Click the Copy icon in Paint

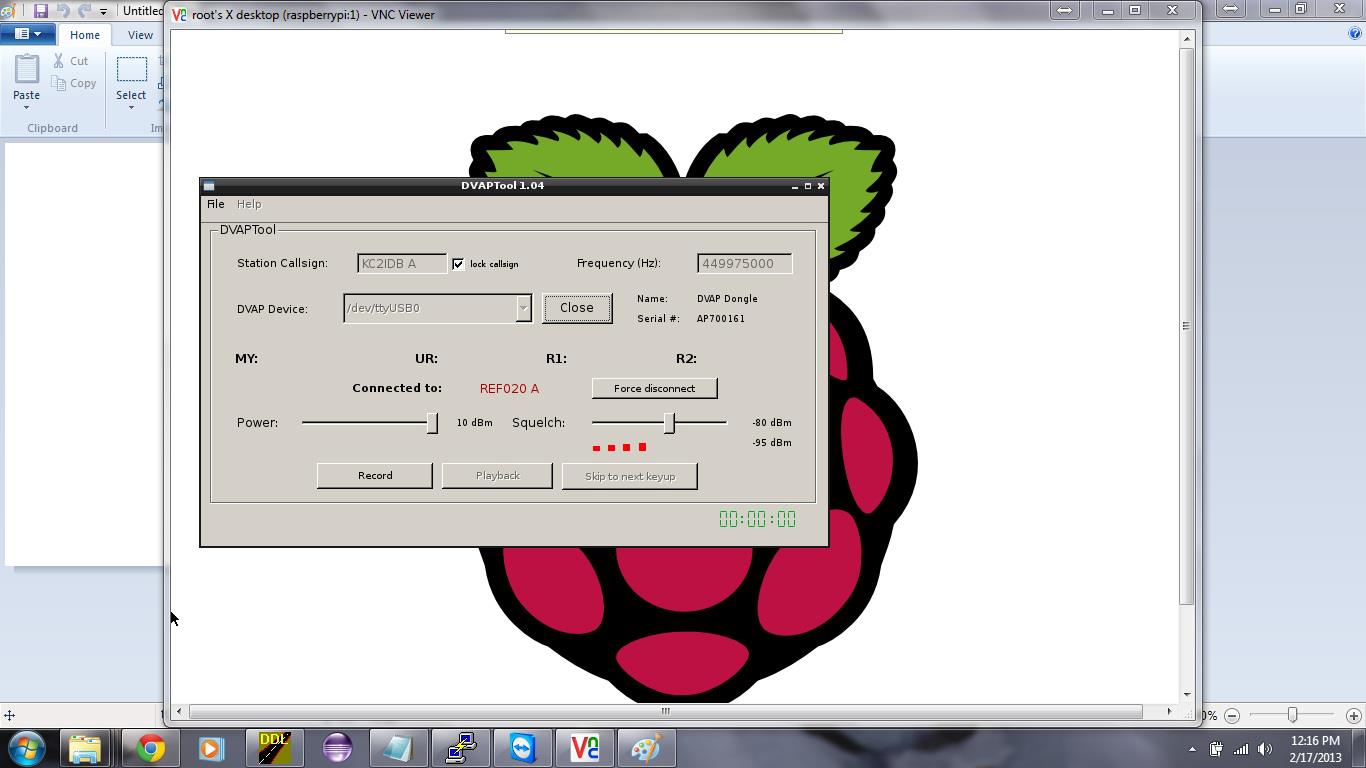59,83
